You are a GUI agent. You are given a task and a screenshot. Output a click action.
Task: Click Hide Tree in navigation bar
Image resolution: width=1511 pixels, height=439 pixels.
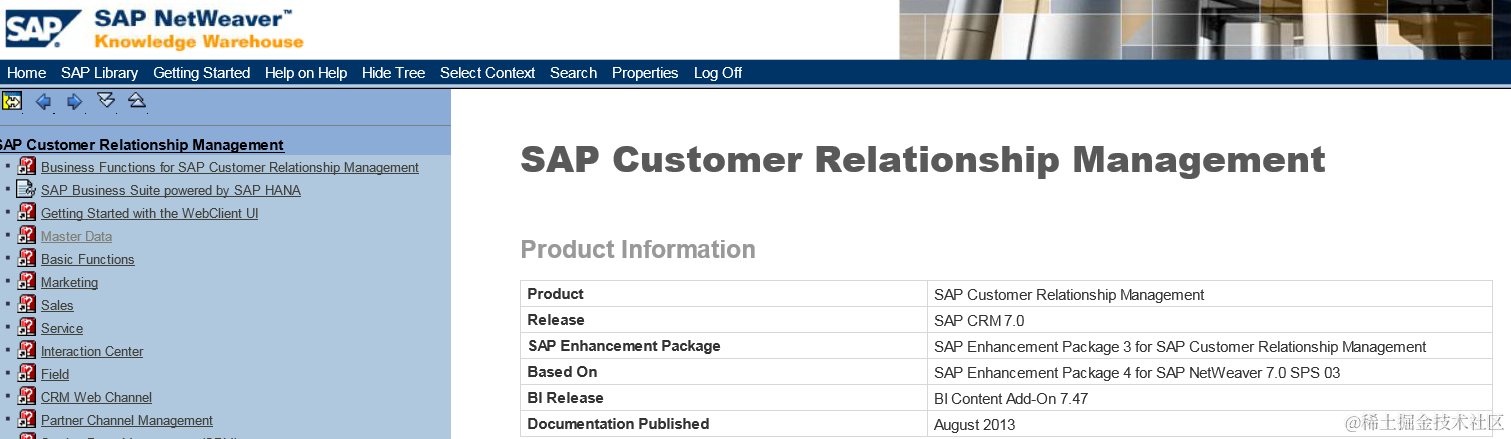[393, 73]
